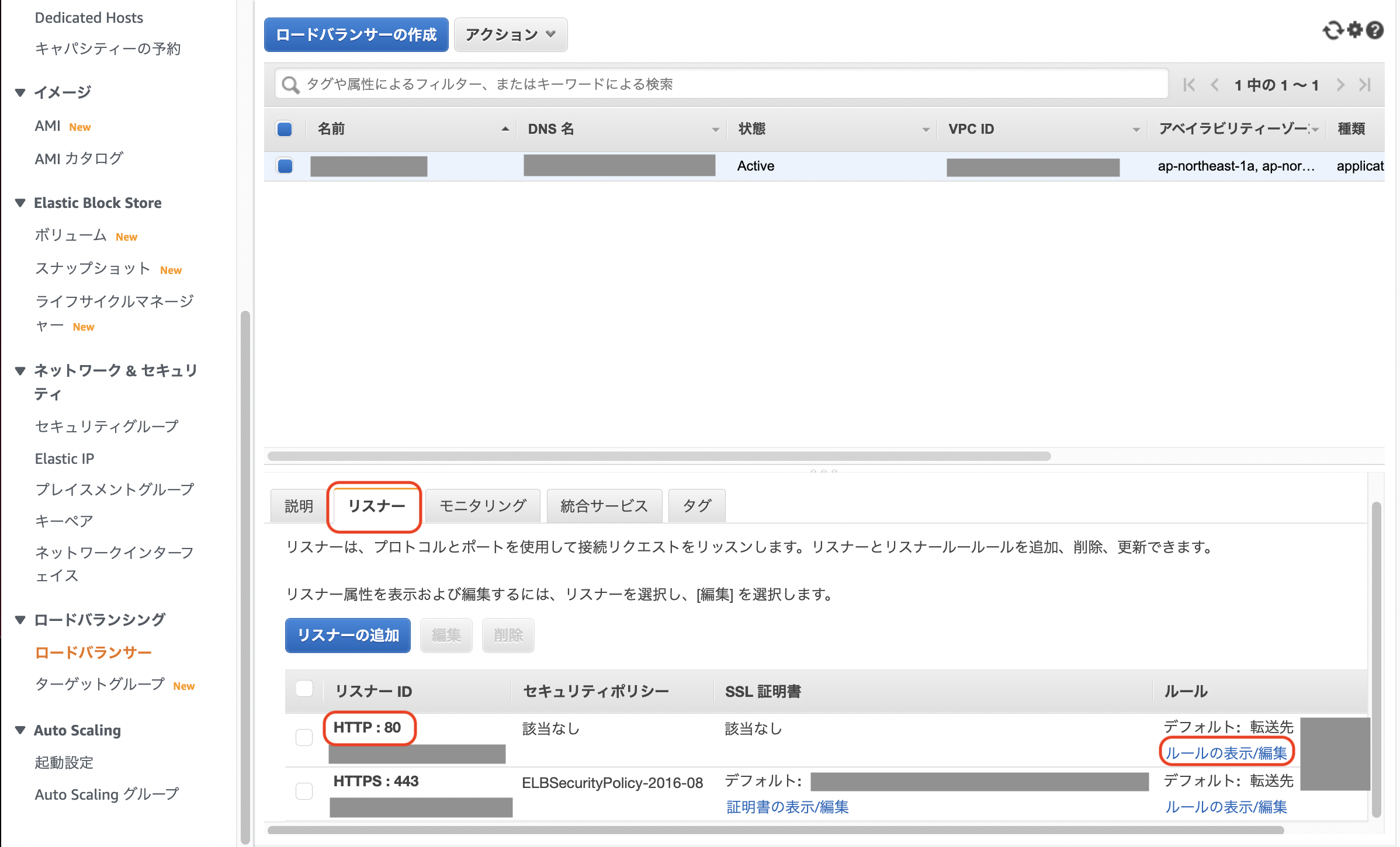Go to the previous page of results

pyautogui.click(x=1215, y=84)
